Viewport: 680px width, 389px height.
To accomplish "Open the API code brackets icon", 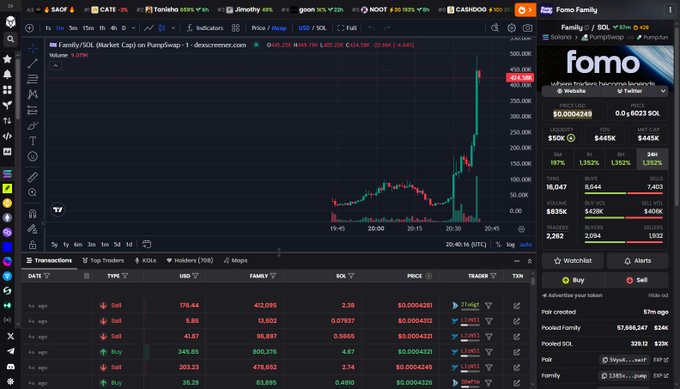I will click(x=7, y=136).
